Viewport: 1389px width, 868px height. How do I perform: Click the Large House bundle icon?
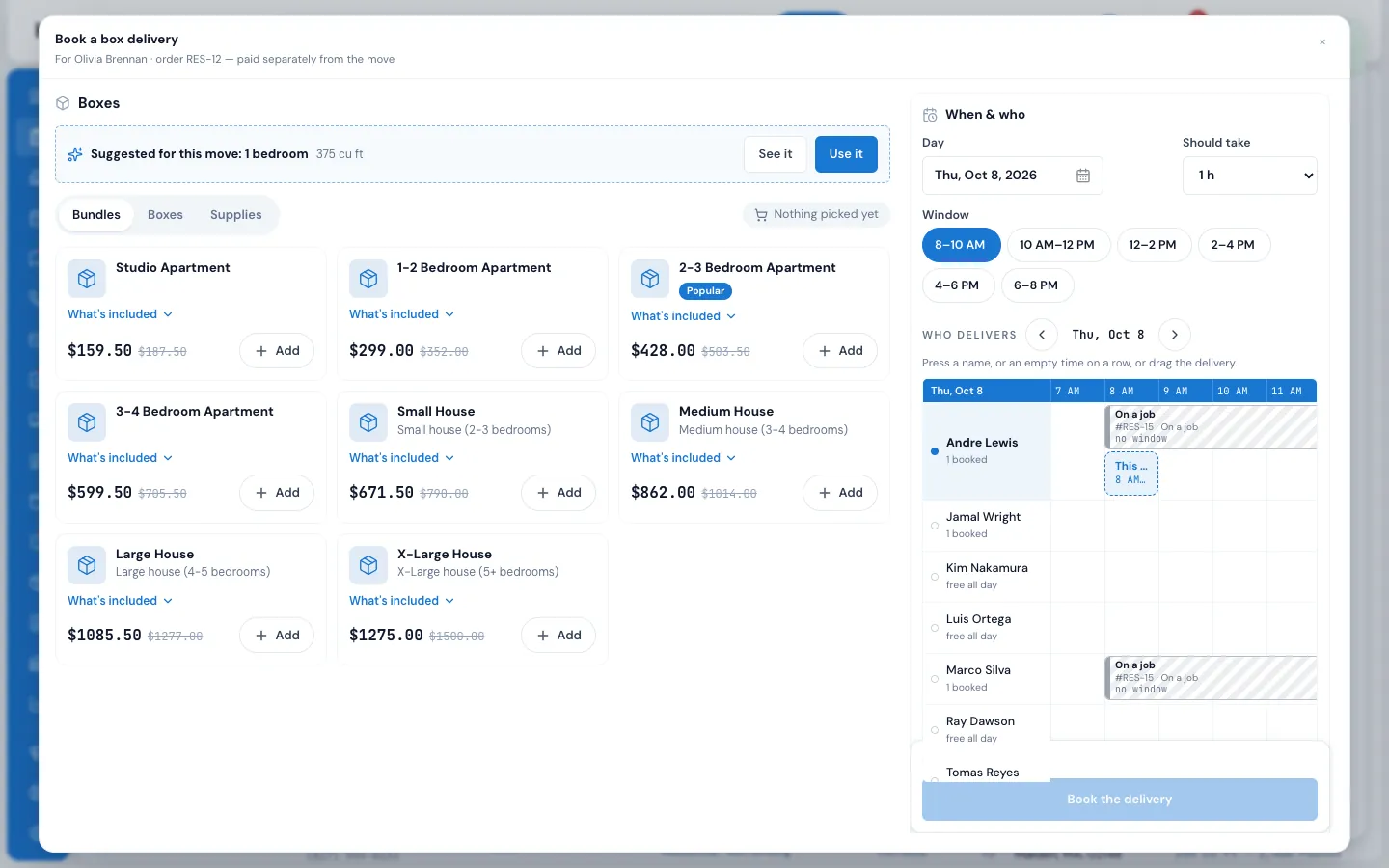pyautogui.click(x=87, y=565)
